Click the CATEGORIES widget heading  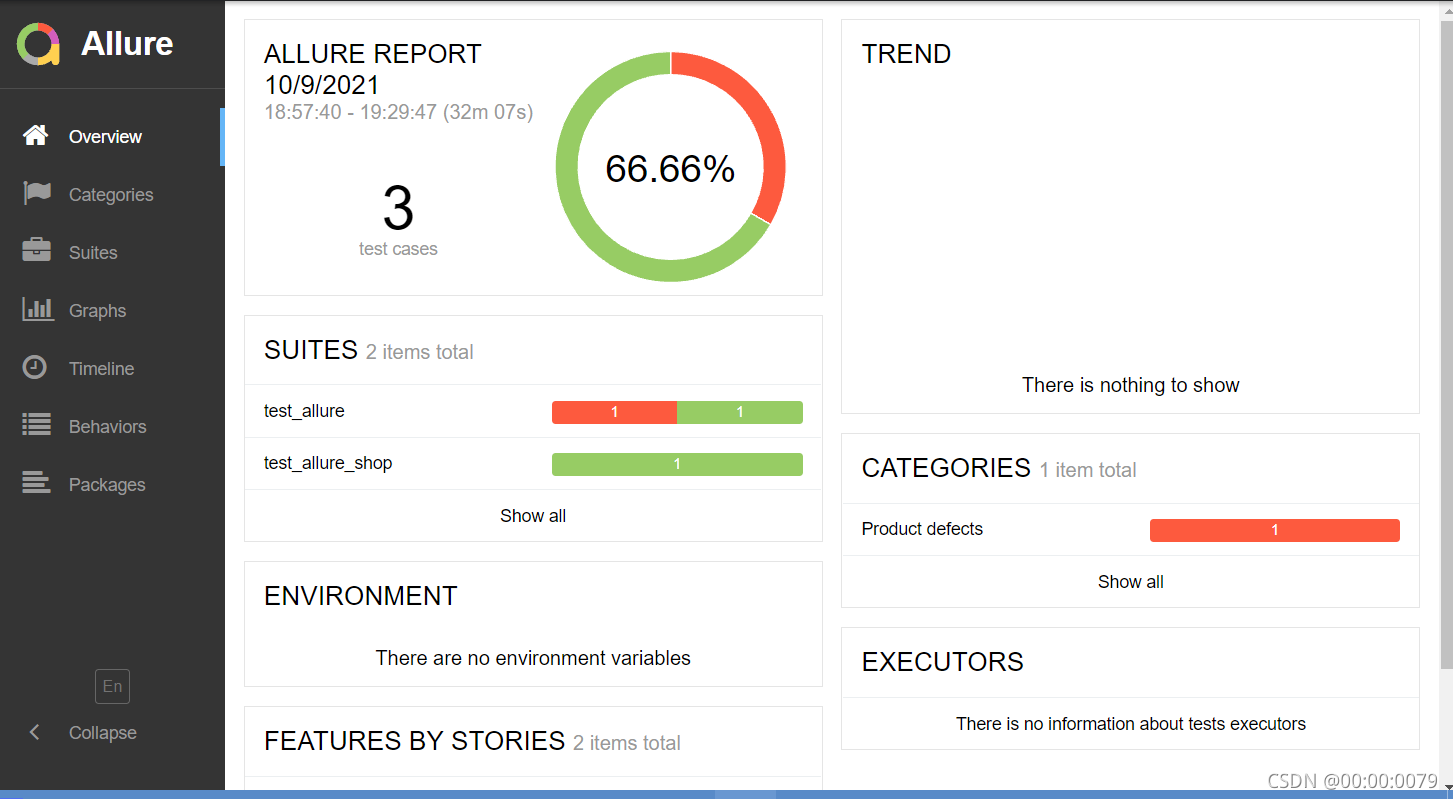coord(946,468)
